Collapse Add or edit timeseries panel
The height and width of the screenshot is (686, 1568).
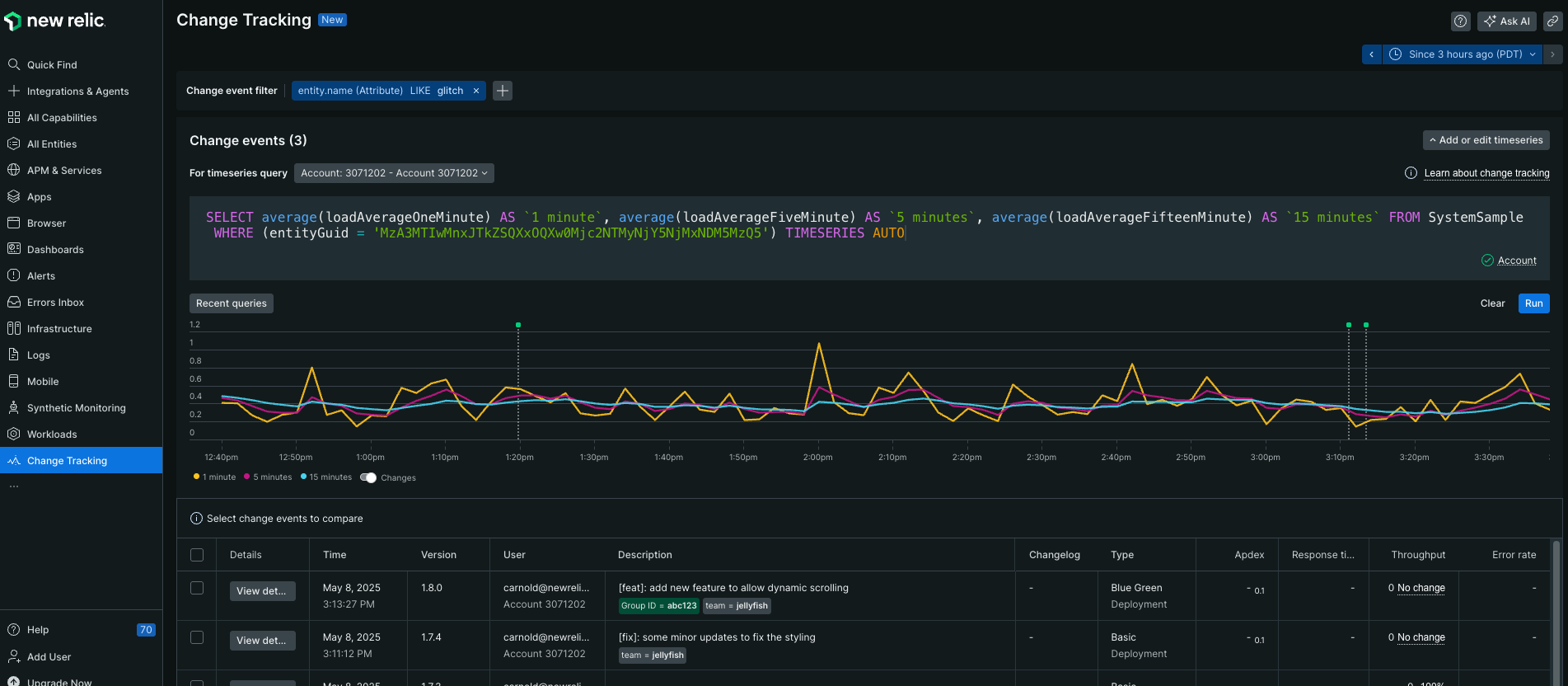pos(1486,140)
